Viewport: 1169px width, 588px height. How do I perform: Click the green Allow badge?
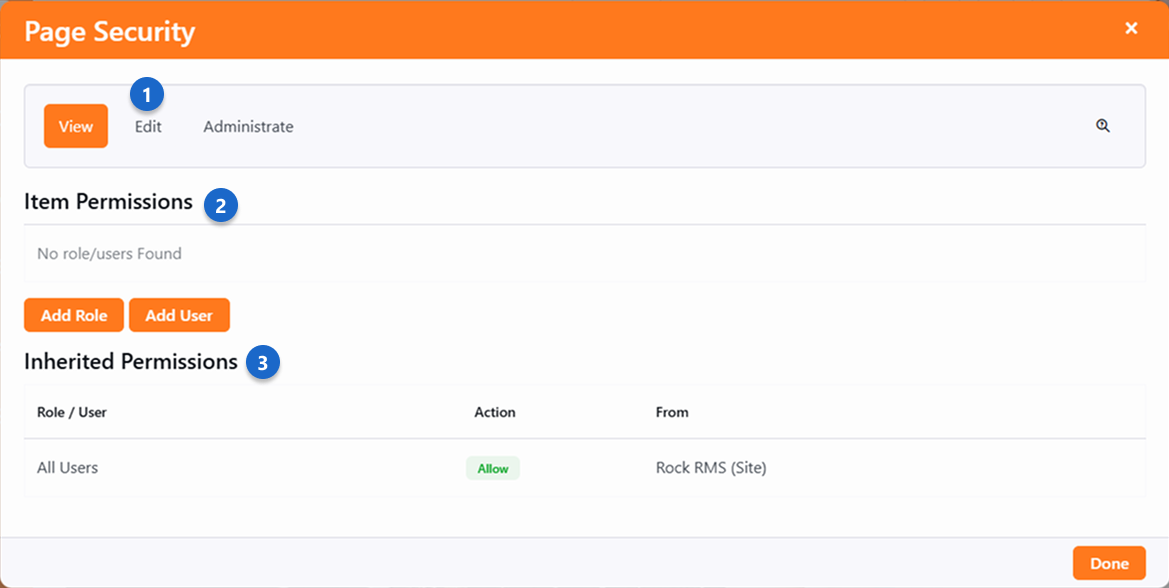pyautogui.click(x=493, y=468)
